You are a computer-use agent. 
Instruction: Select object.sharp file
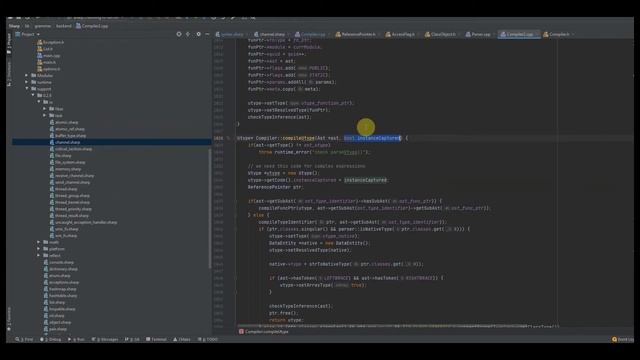(x=58, y=322)
